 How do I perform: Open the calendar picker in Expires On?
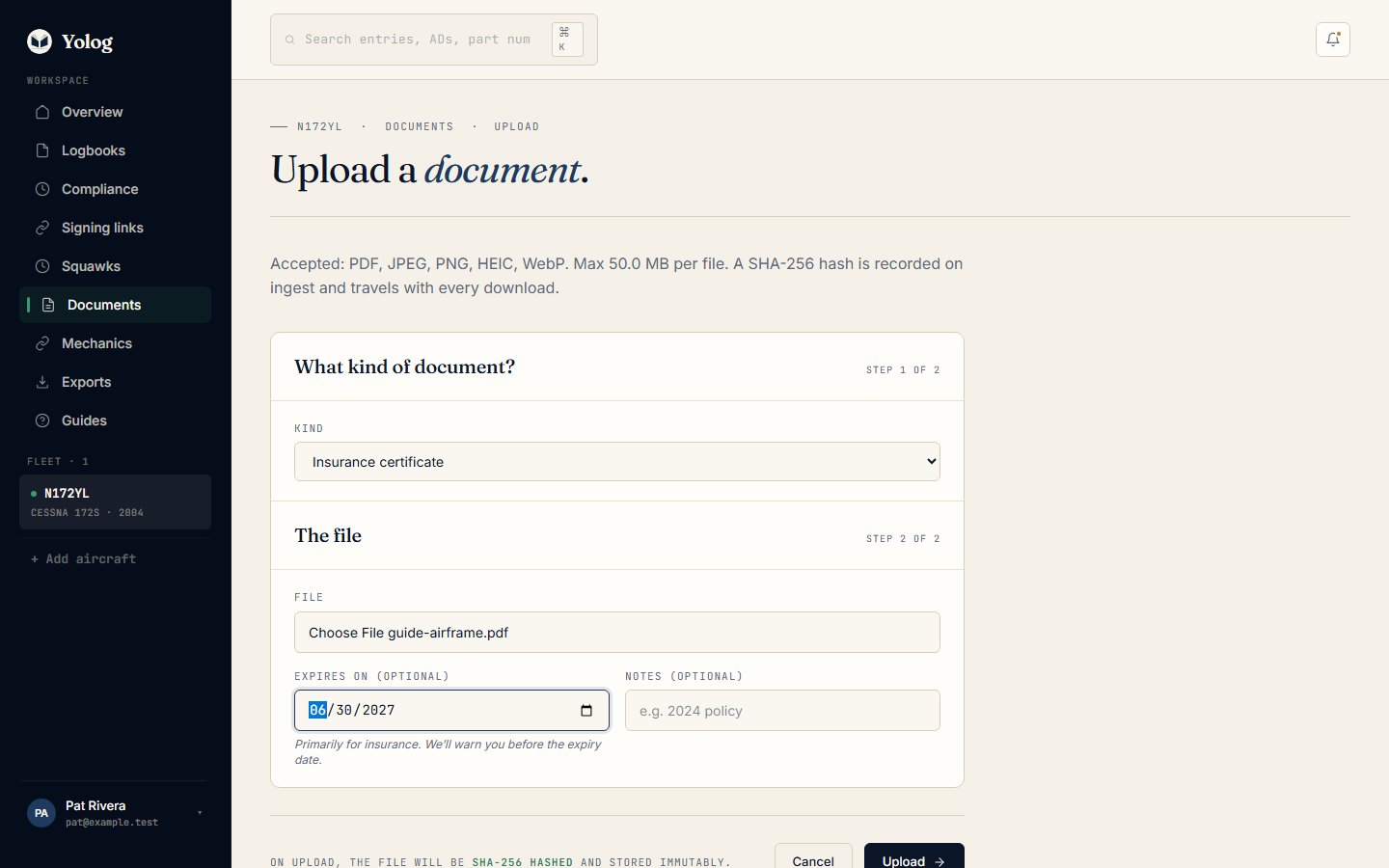586,711
